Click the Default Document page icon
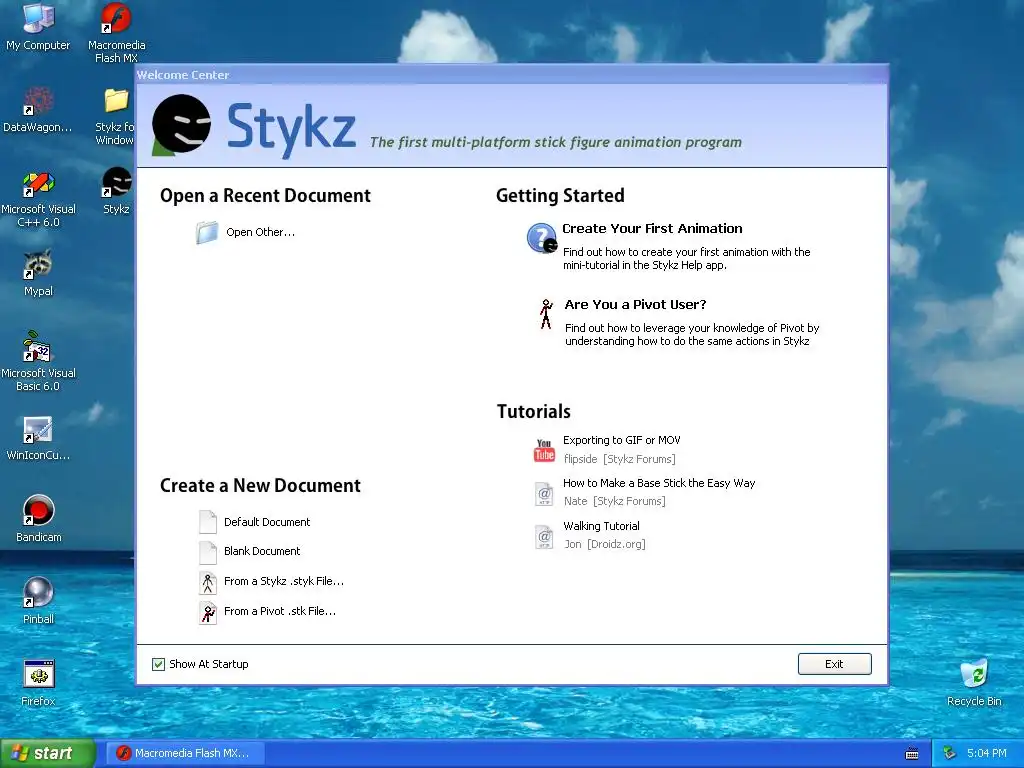The width and height of the screenshot is (1024, 768). coord(208,522)
